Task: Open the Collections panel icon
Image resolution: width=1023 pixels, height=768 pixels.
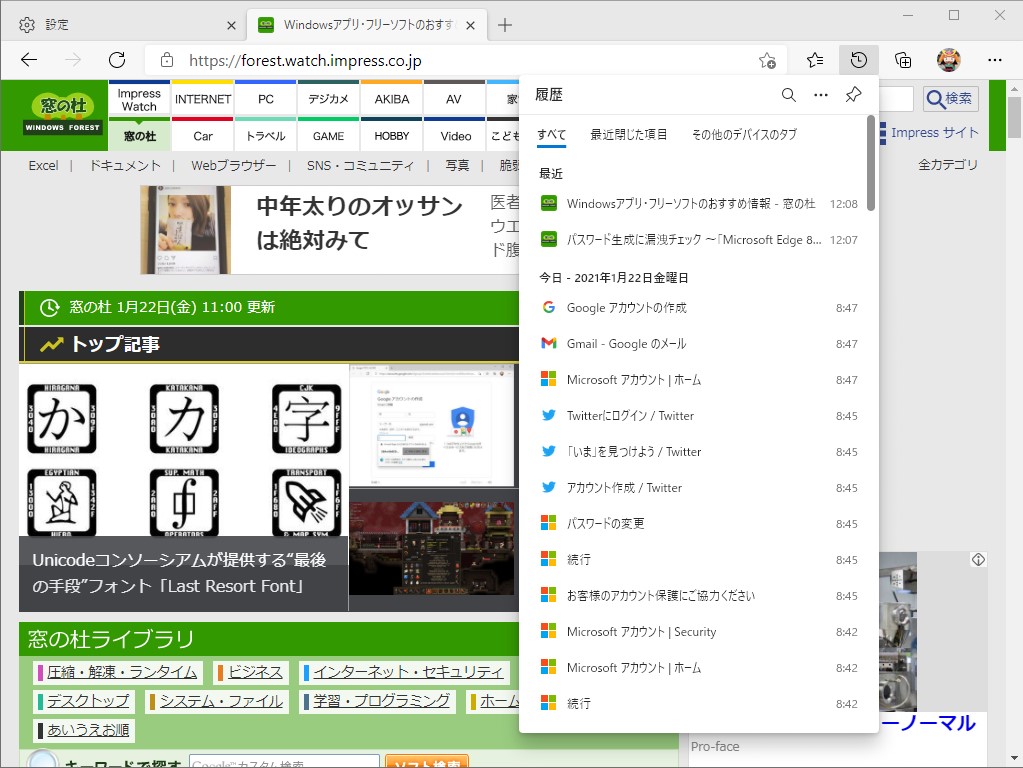Action: pyautogui.click(x=903, y=60)
